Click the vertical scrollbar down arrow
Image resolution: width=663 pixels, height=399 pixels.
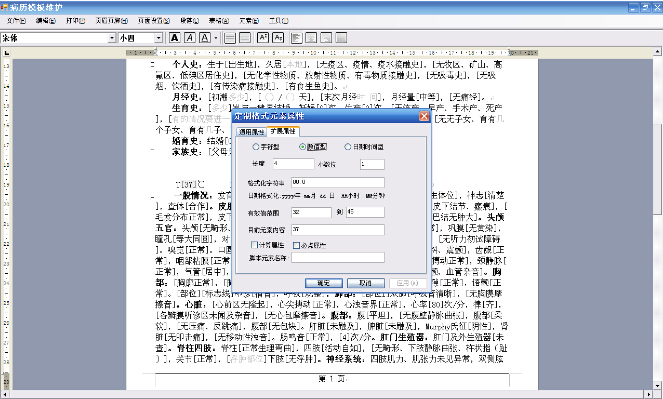[658, 385]
